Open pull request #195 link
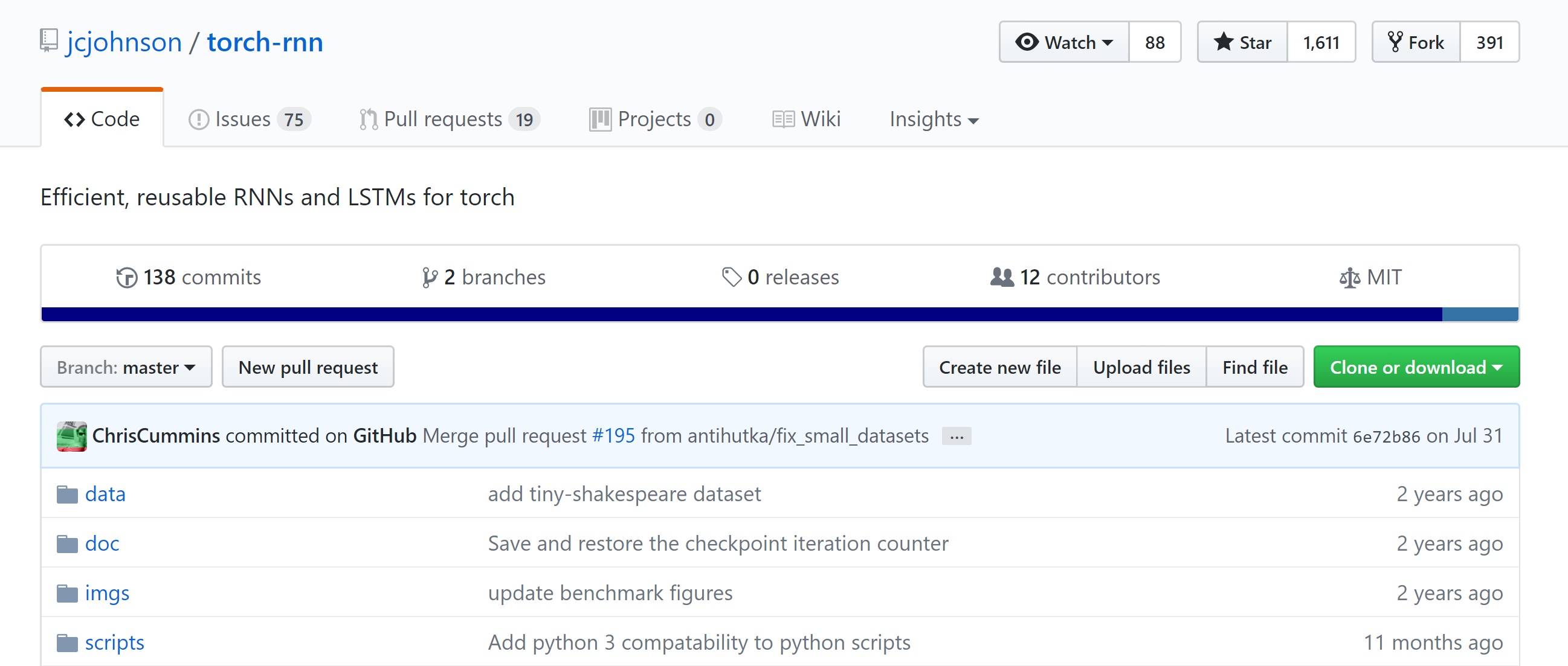 pyautogui.click(x=613, y=436)
